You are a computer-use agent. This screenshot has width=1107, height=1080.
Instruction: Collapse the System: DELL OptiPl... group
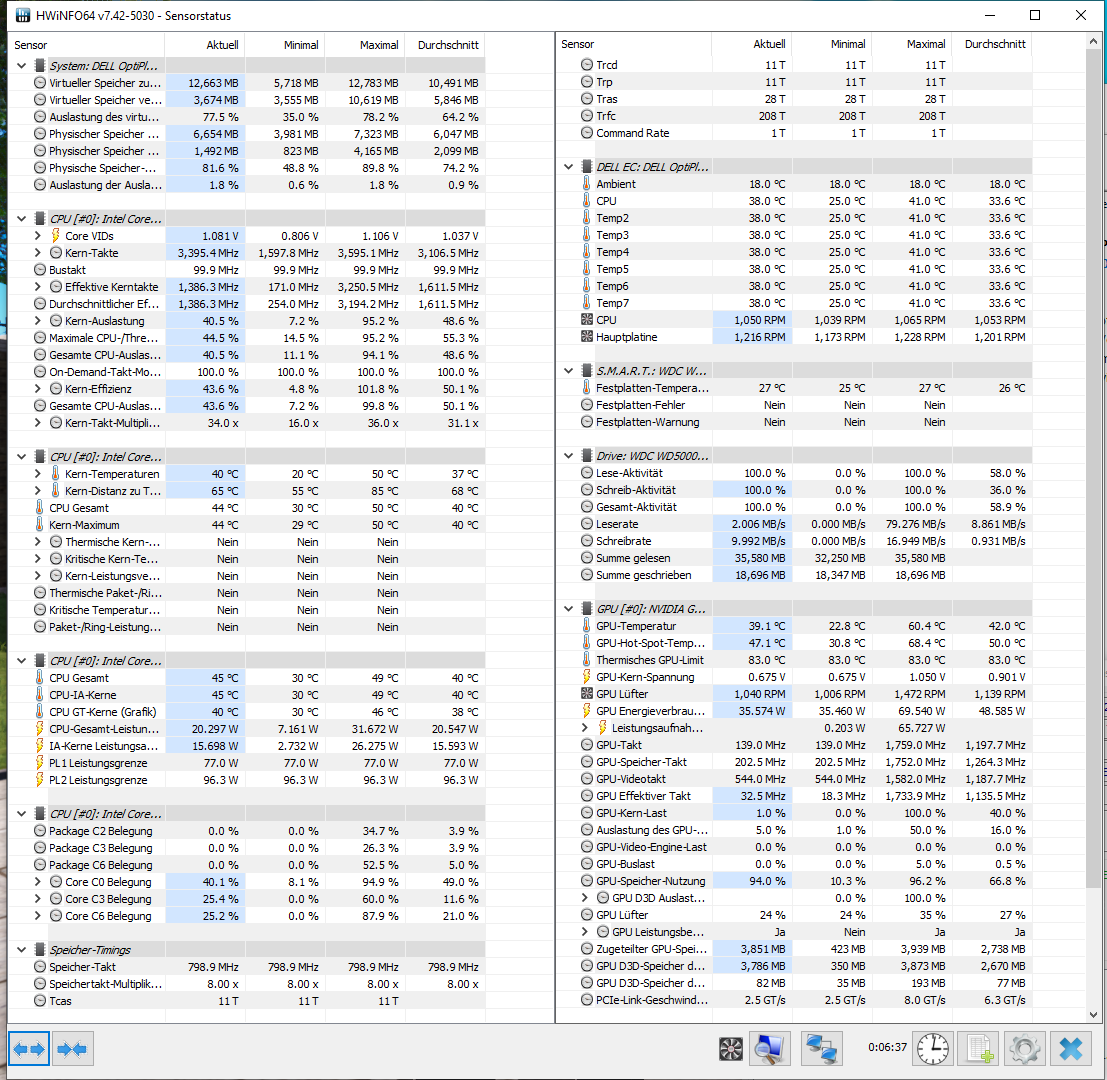click(x=21, y=66)
